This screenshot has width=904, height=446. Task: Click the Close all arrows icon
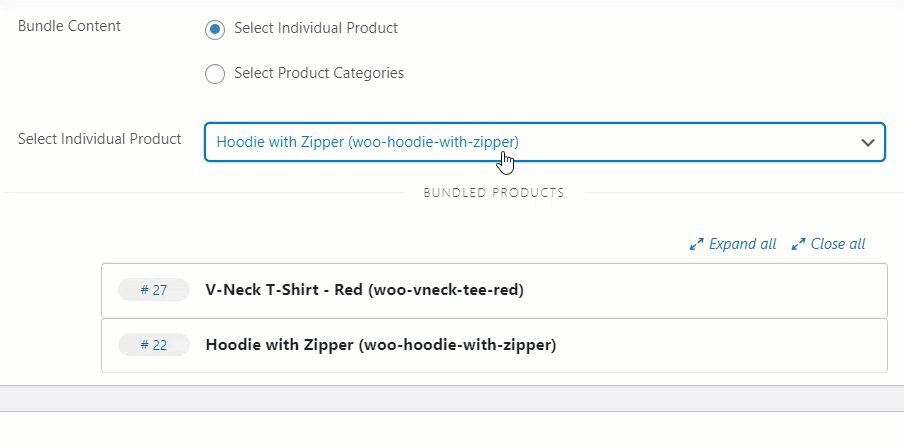click(798, 244)
